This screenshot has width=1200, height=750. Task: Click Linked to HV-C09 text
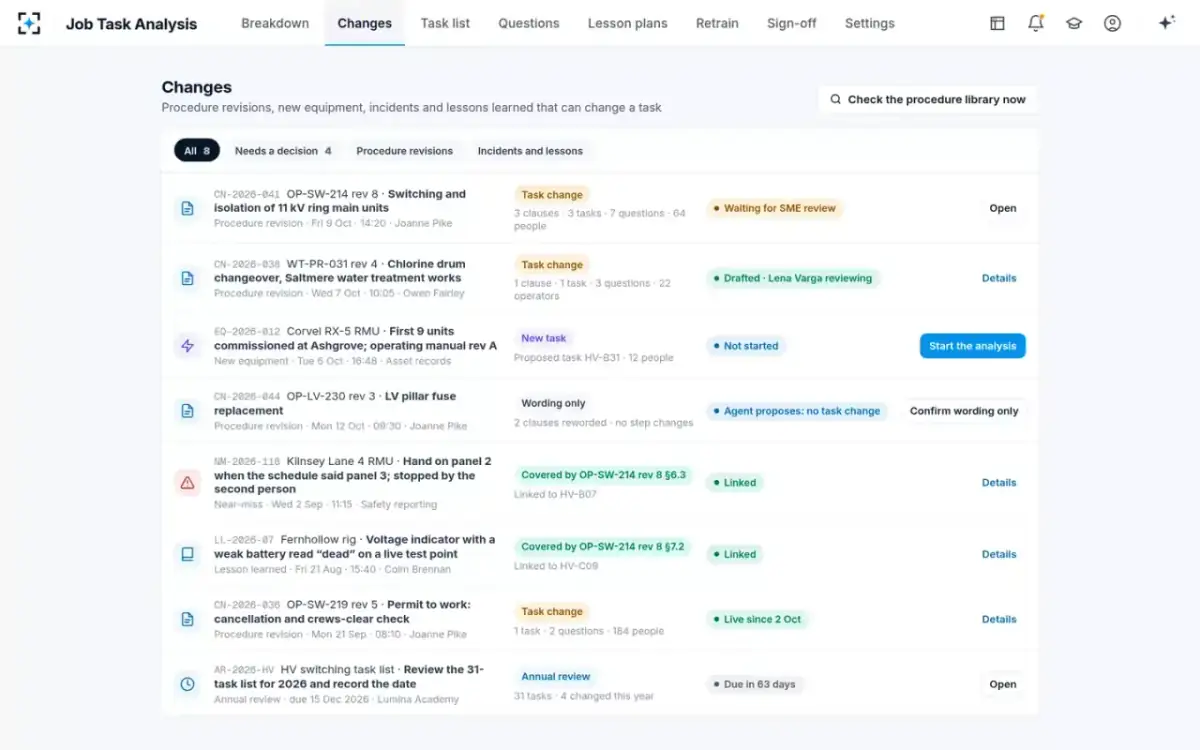(557, 566)
